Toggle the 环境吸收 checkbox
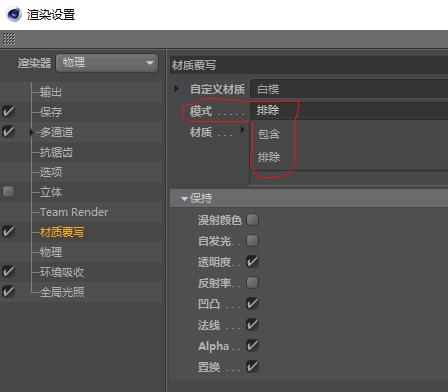 pos(8,271)
